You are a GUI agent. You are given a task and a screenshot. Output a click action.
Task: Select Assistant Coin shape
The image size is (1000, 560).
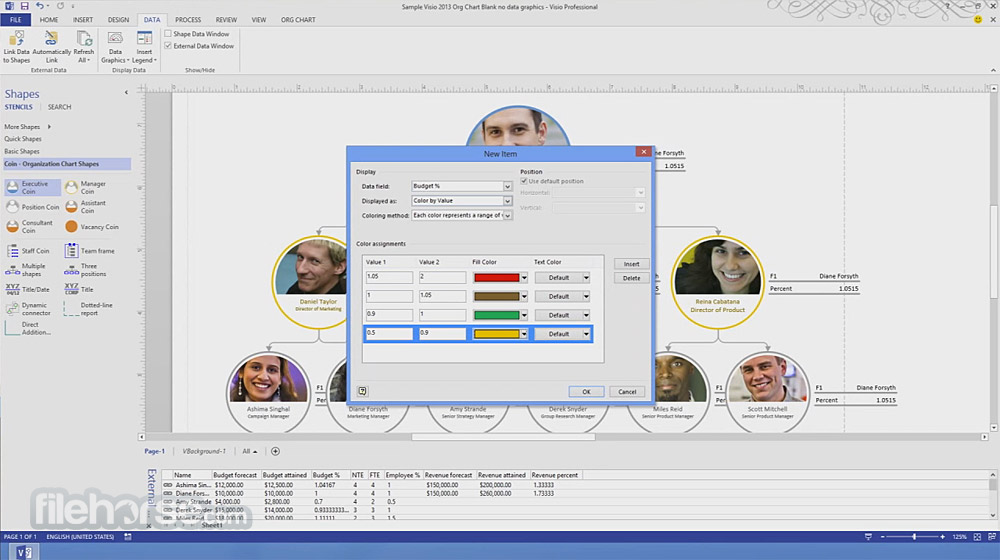pyautogui.click(x=88, y=207)
